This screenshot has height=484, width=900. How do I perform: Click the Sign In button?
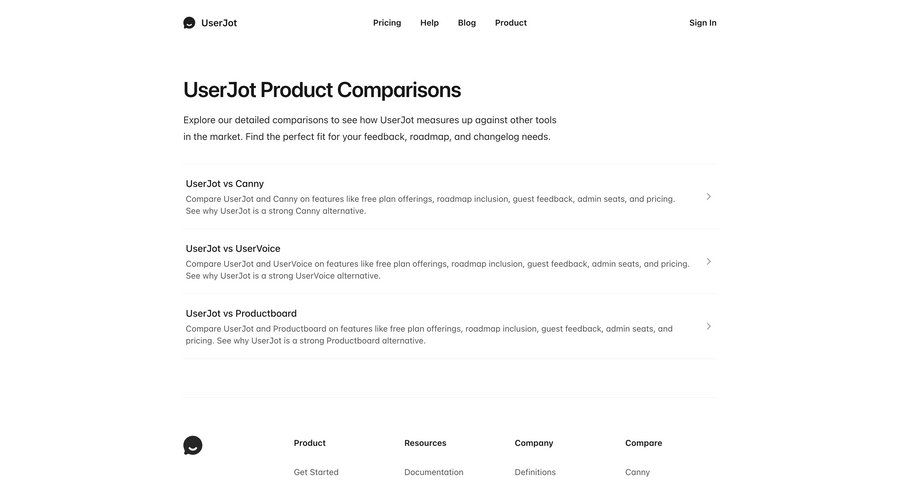(703, 23)
